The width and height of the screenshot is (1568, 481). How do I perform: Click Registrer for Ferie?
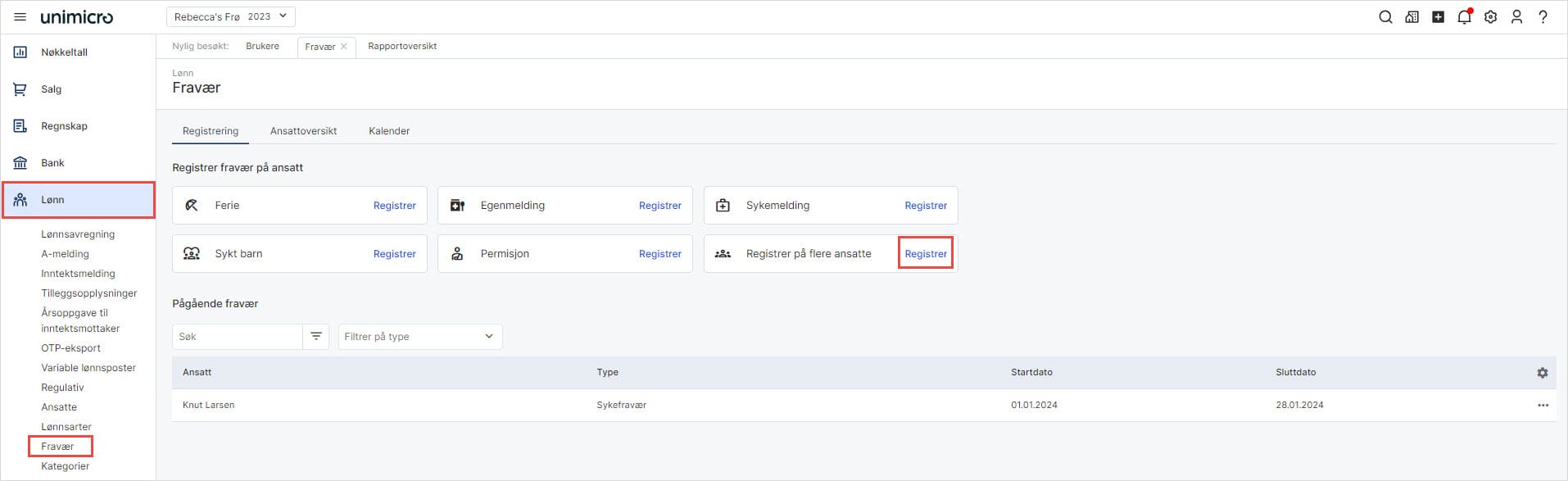click(394, 206)
